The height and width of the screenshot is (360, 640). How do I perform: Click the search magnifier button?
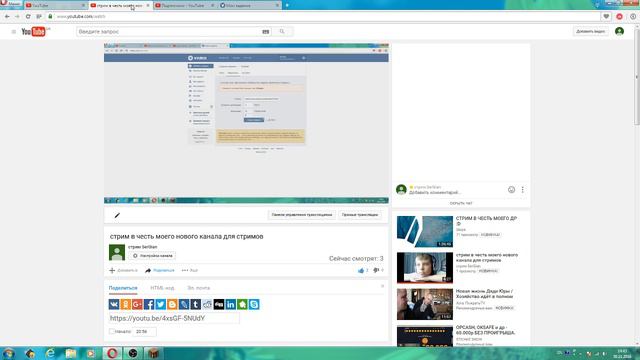click(282, 31)
